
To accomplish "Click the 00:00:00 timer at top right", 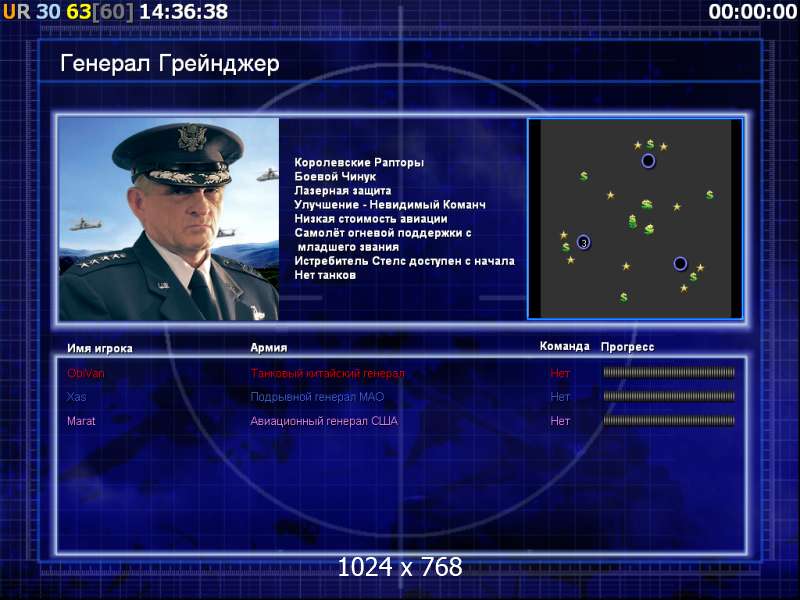I will [753, 12].
